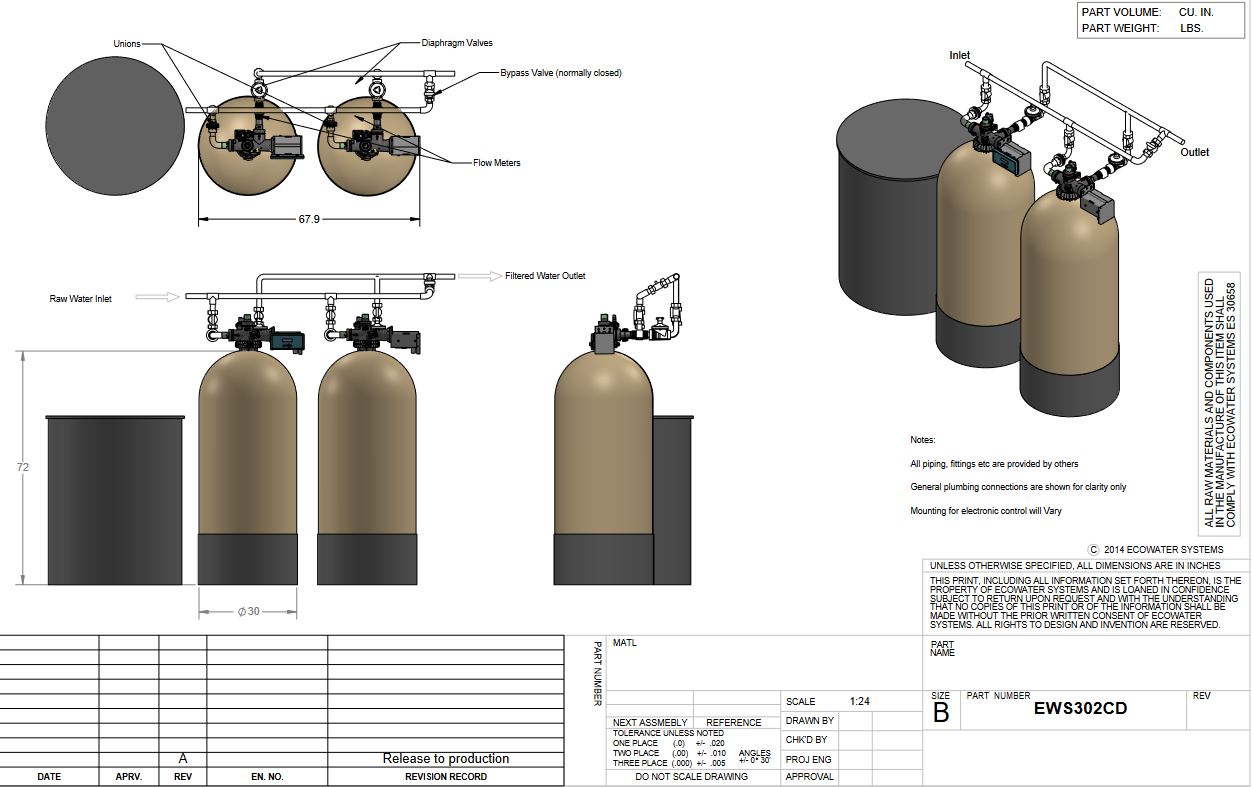This screenshot has width=1253, height=787.
Task: Click the Release to production revision entry
Action: coord(446,759)
